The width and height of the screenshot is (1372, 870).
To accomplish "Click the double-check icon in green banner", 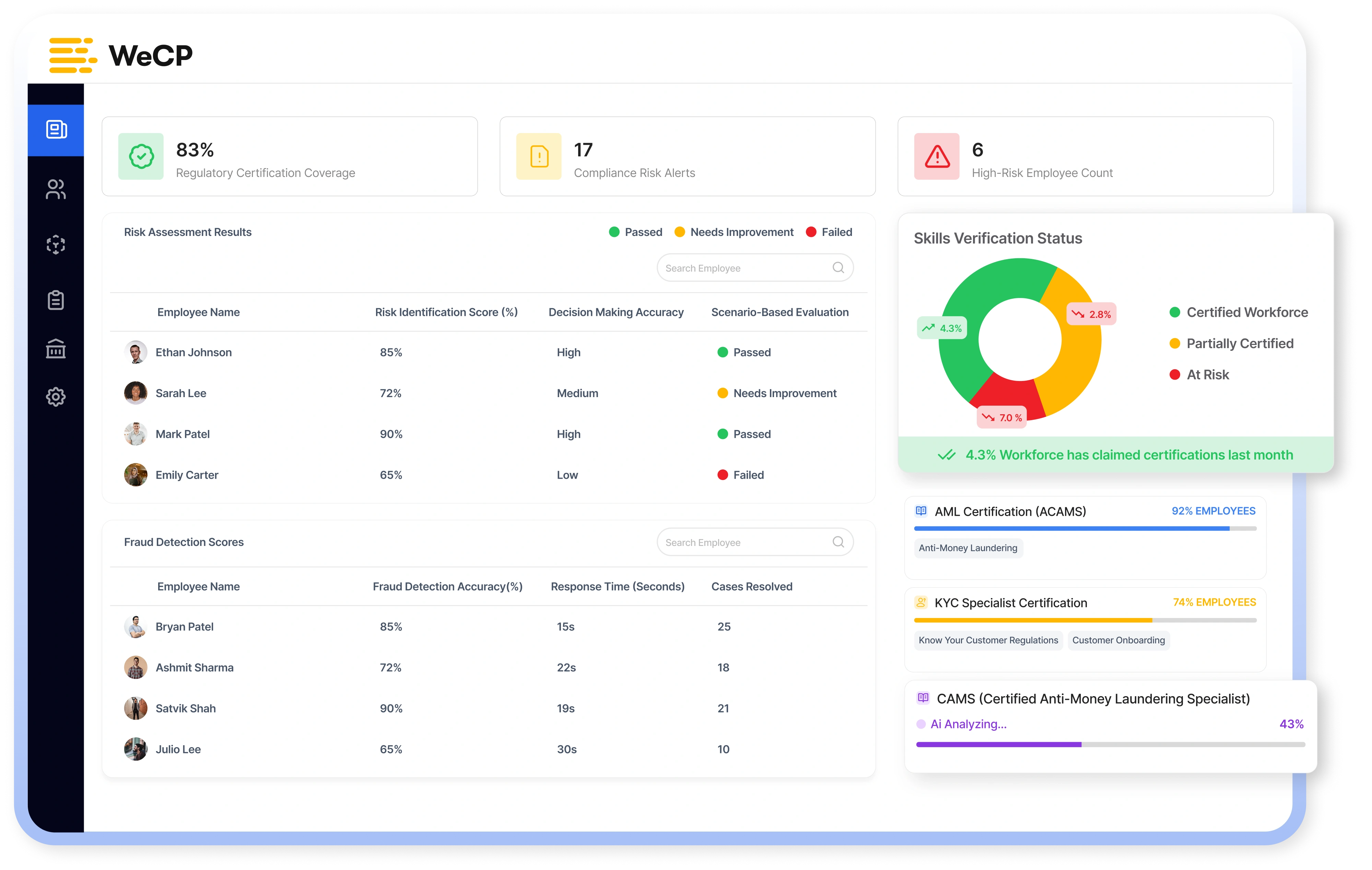I will click(x=947, y=455).
